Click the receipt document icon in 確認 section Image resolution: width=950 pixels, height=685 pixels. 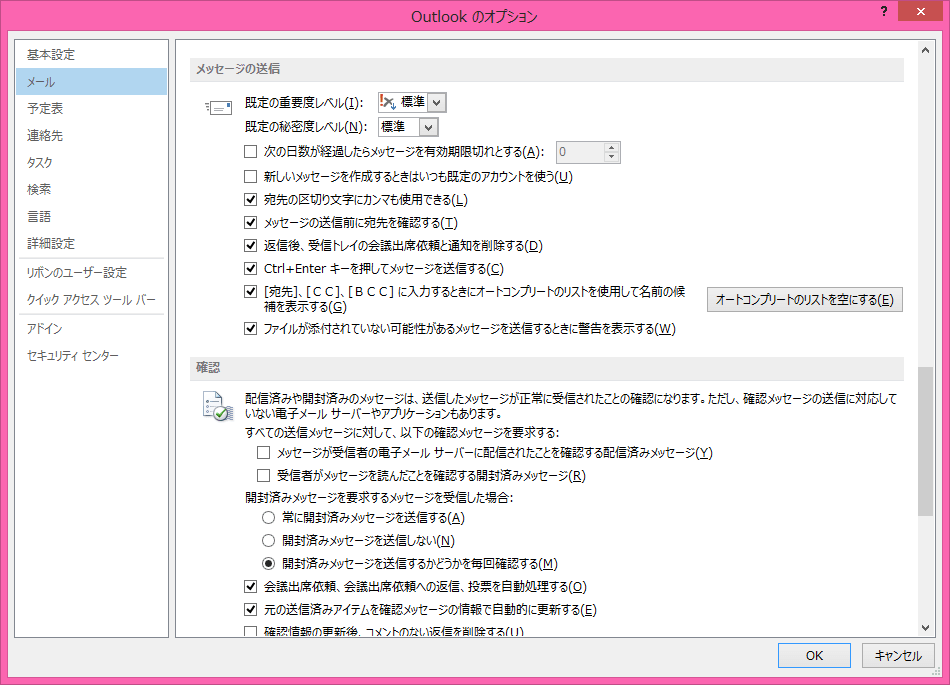[218, 406]
